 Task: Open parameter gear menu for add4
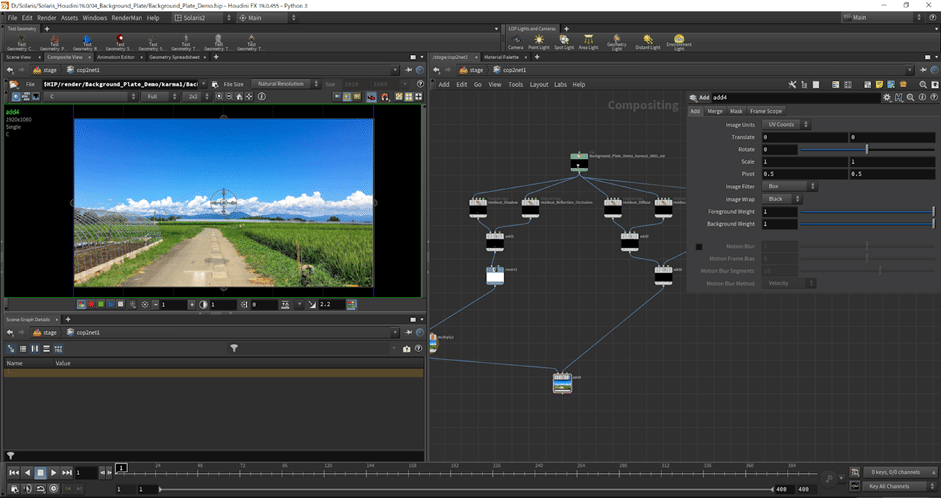[x=886, y=97]
